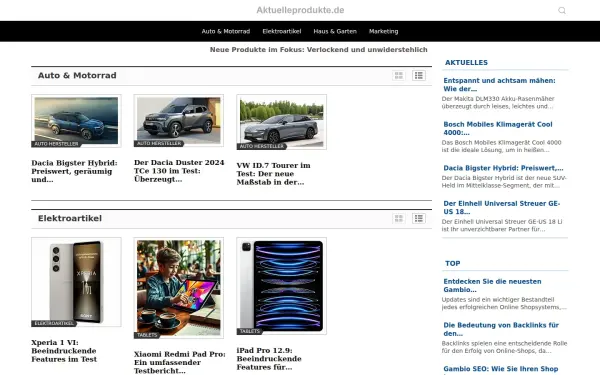Click the Auto Hersteller tag on Dacia Bigster image

(x=56, y=144)
